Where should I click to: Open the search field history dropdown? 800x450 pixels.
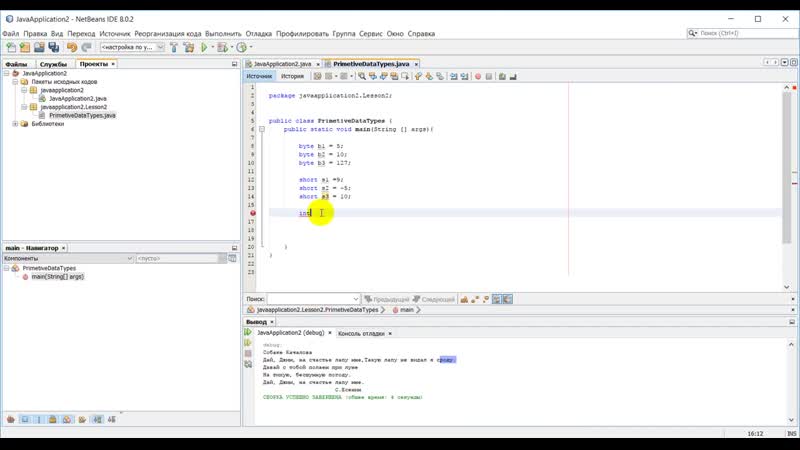(356, 299)
